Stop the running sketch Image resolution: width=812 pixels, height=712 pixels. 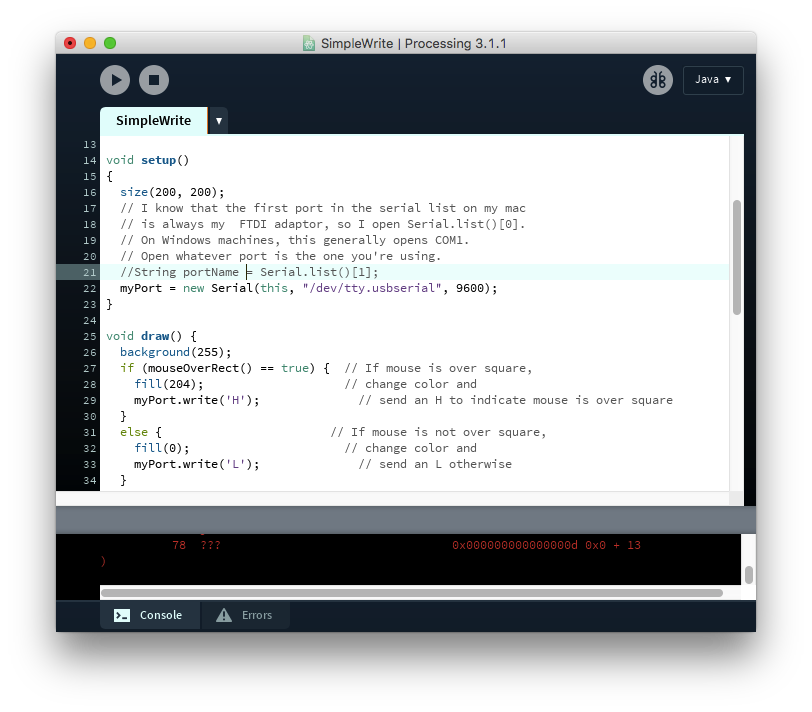tap(154, 80)
